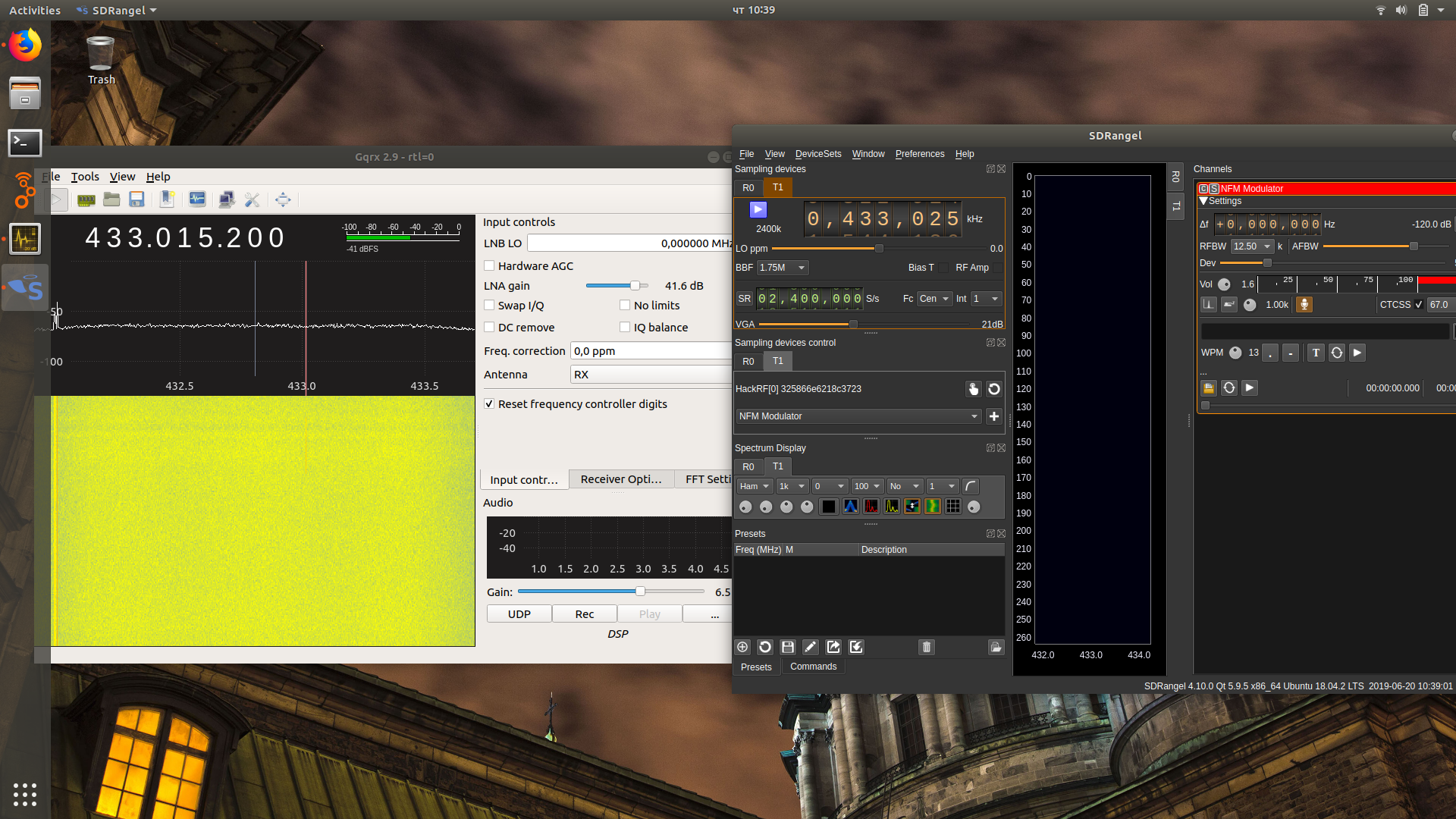The image size is (1456, 819).
Task: Toggle the max hold spectrum trace icon
Action: pos(871,506)
